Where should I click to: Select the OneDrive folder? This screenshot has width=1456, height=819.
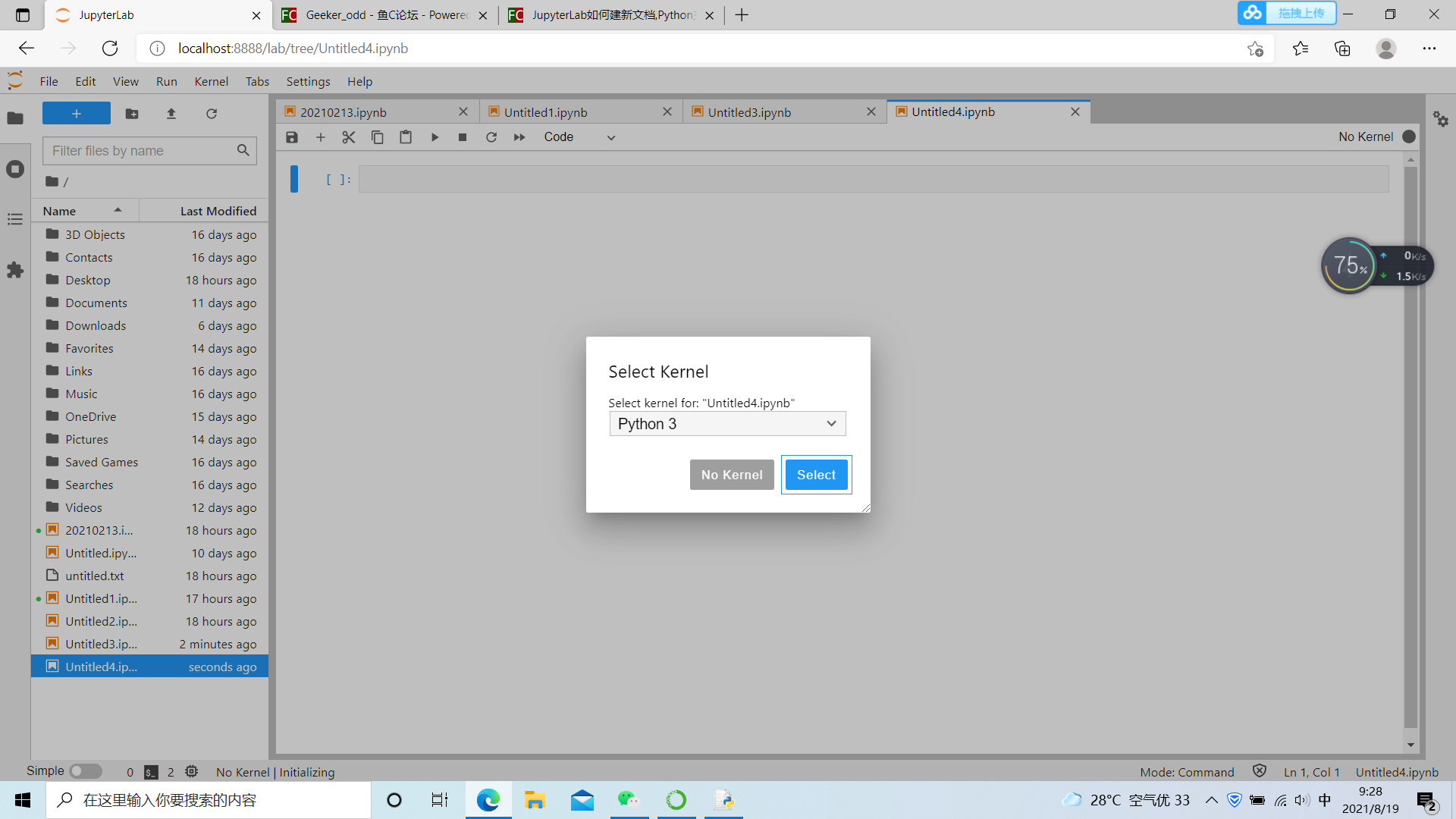pos(149,416)
